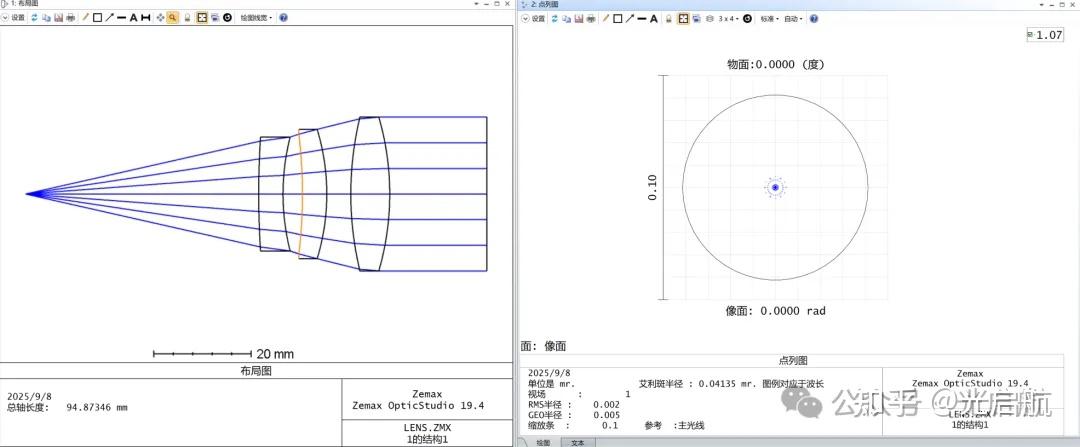Image resolution: width=1080 pixels, height=447 pixels.
Task: Select the dimension measure tool in layout
Action: pos(145,18)
